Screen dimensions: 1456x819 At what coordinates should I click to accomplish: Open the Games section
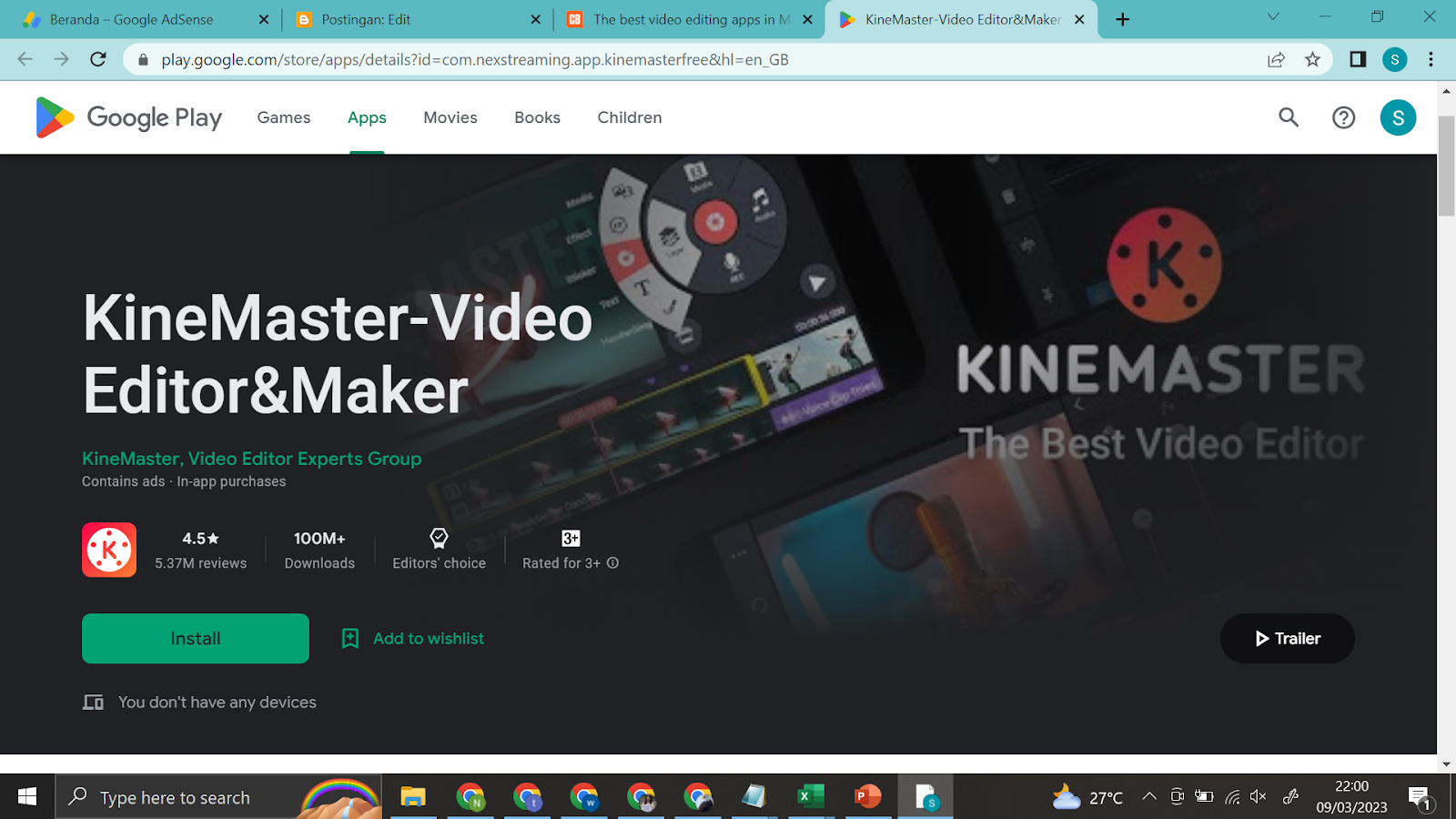284,117
